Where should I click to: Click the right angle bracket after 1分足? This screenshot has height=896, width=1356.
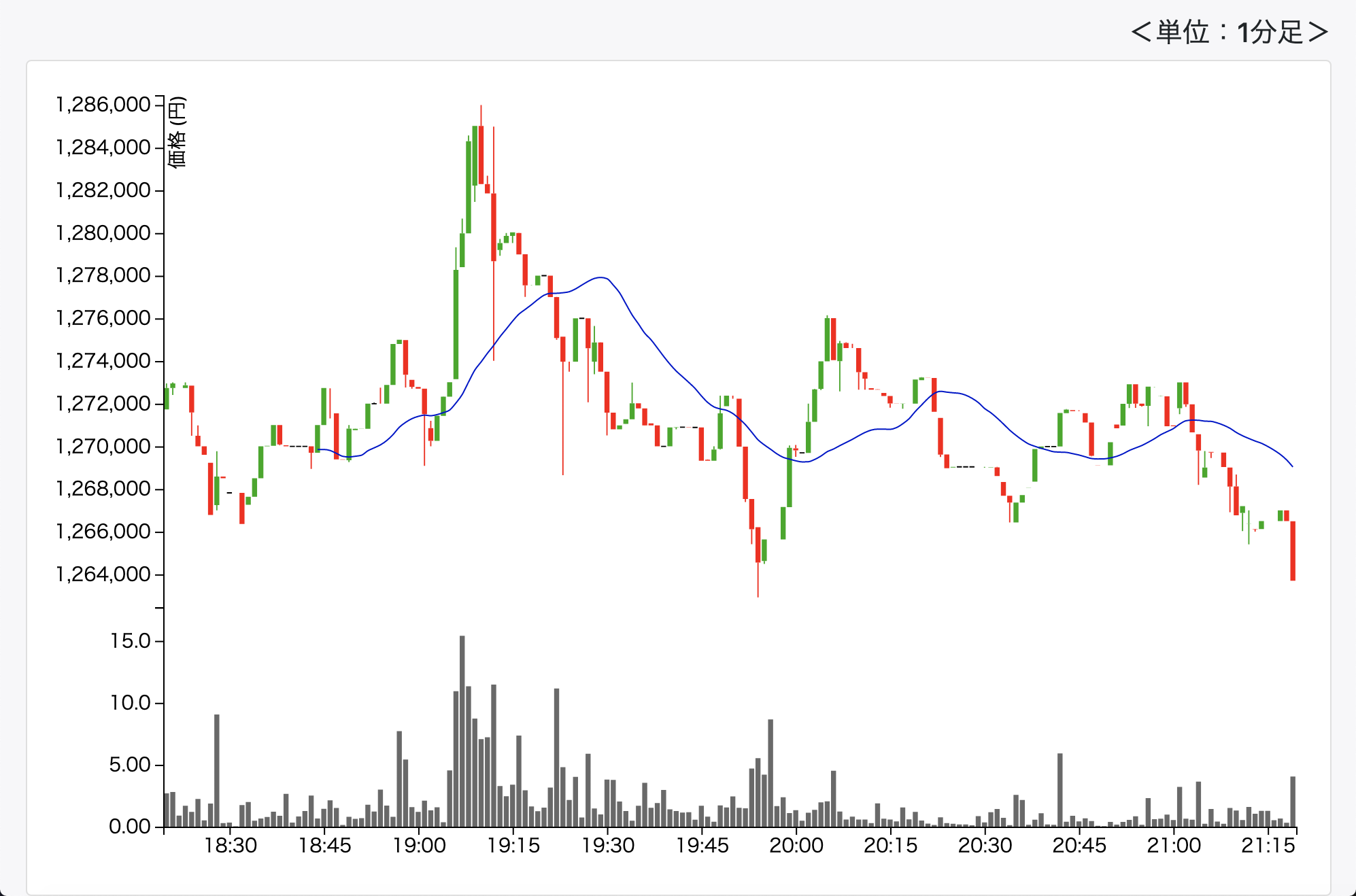pos(1317,32)
